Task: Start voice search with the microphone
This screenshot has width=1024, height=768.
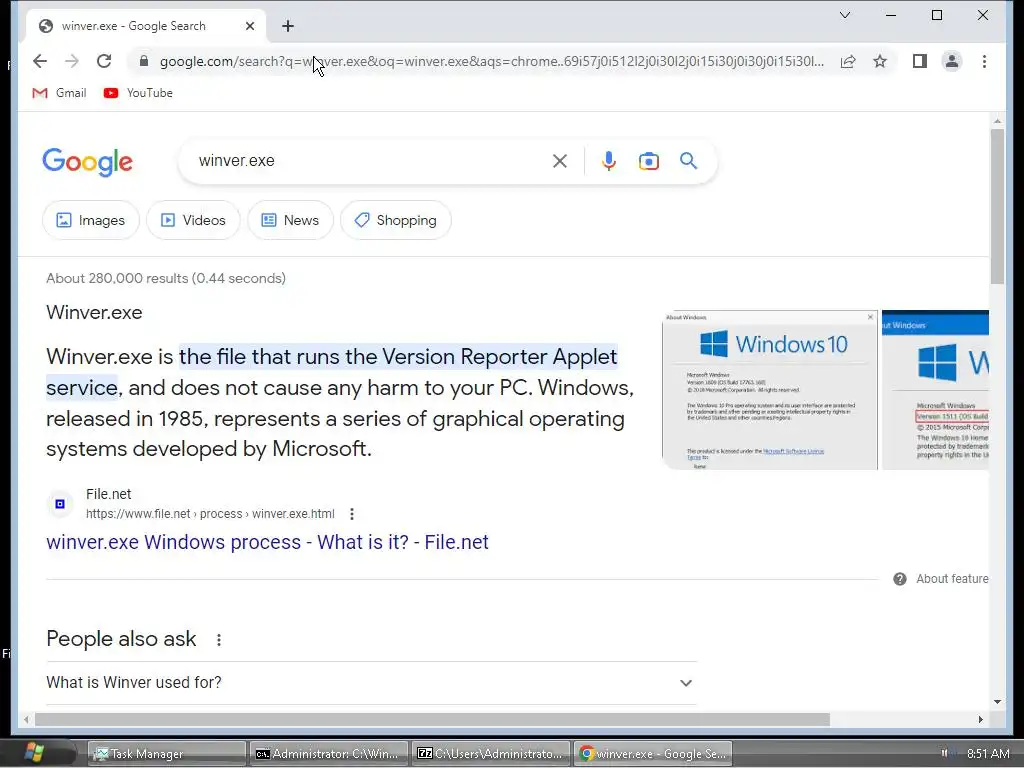Action: click(x=609, y=161)
